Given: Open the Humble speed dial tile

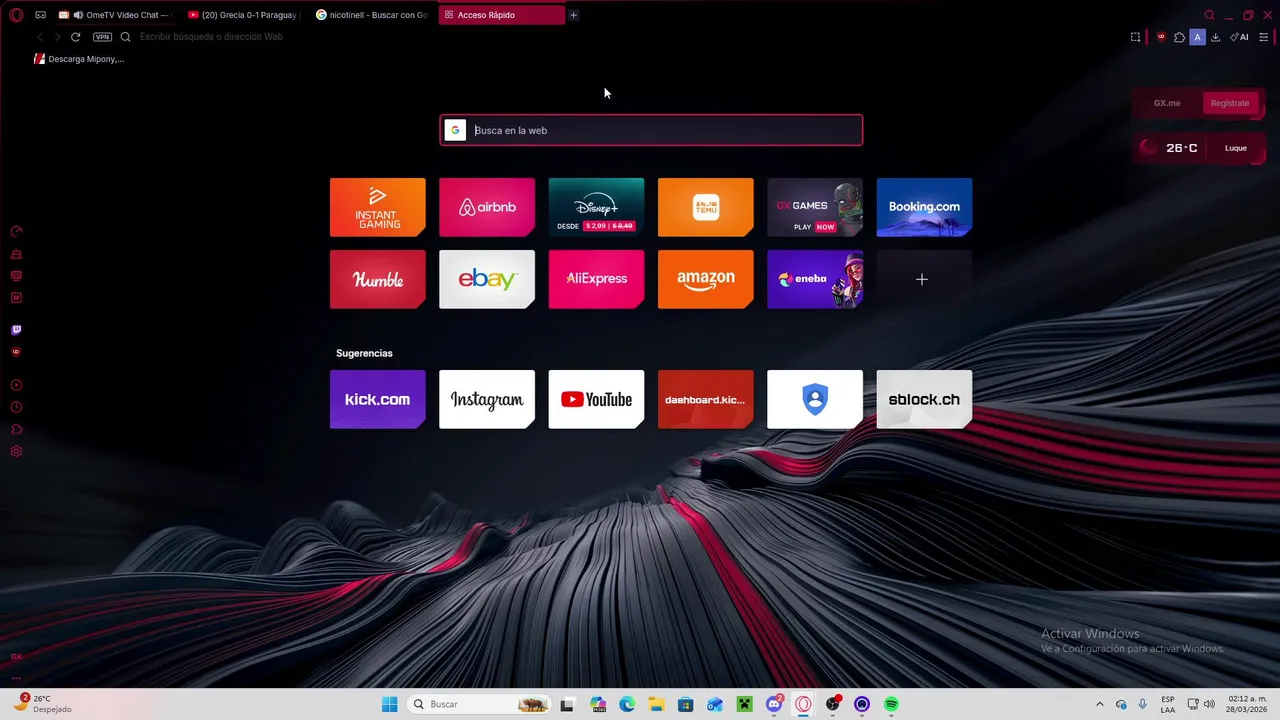Looking at the screenshot, I should pos(377,279).
